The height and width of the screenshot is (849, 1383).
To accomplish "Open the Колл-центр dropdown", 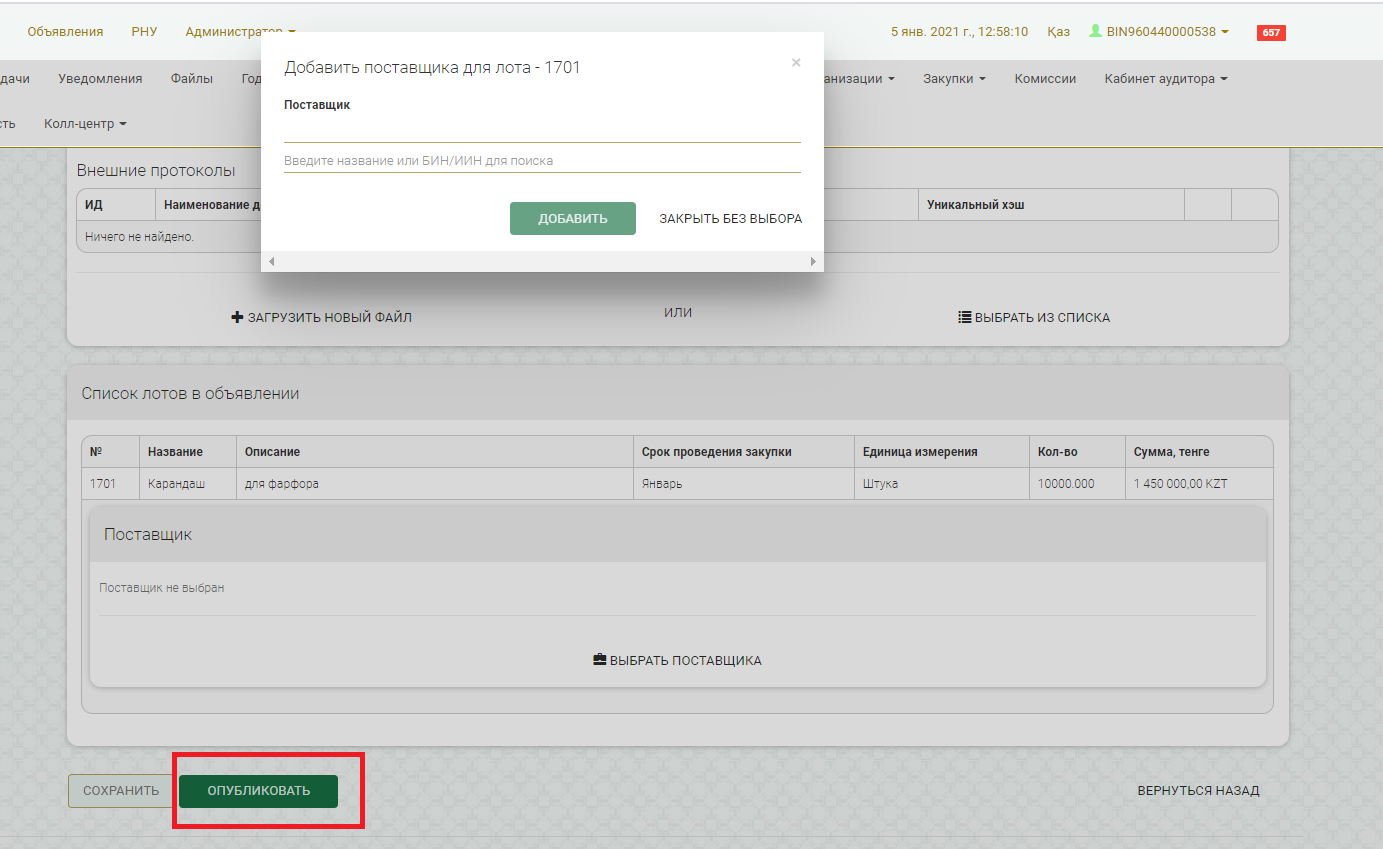I will [x=85, y=124].
